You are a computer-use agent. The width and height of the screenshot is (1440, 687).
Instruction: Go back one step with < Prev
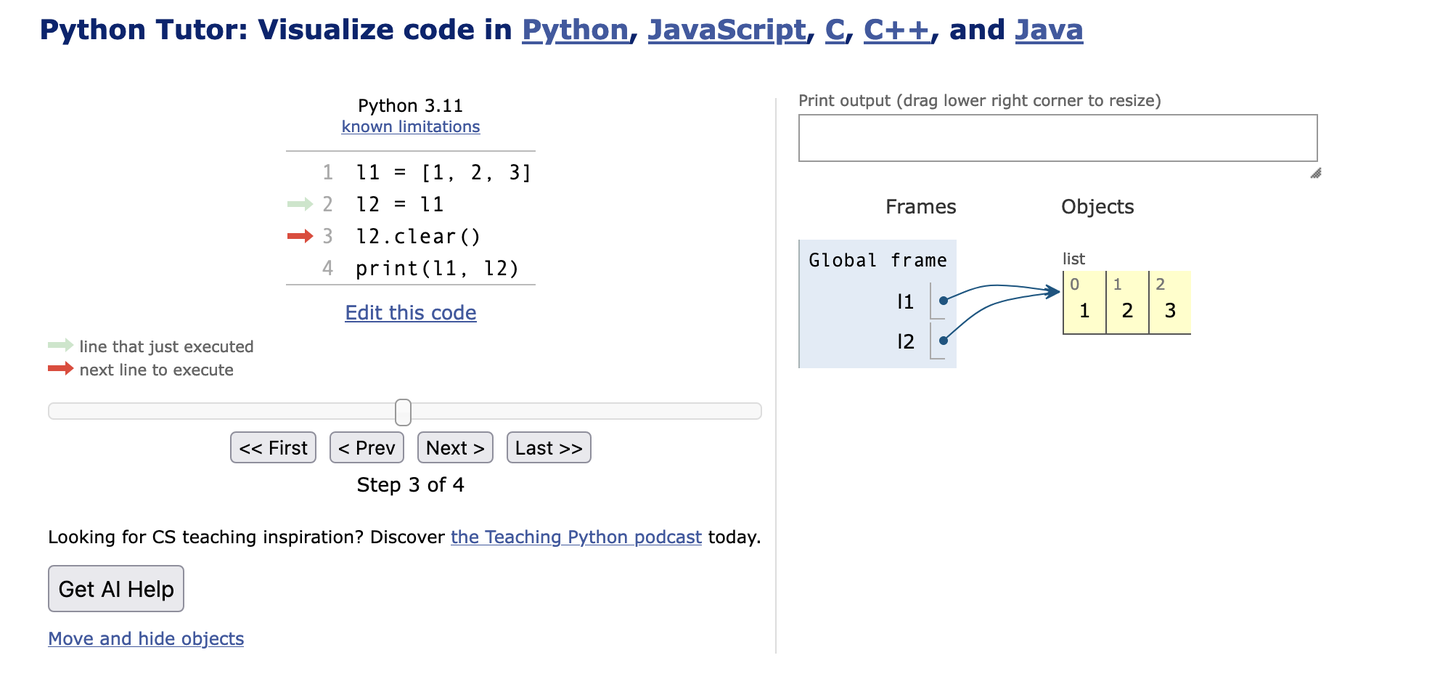[x=366, y=448]
